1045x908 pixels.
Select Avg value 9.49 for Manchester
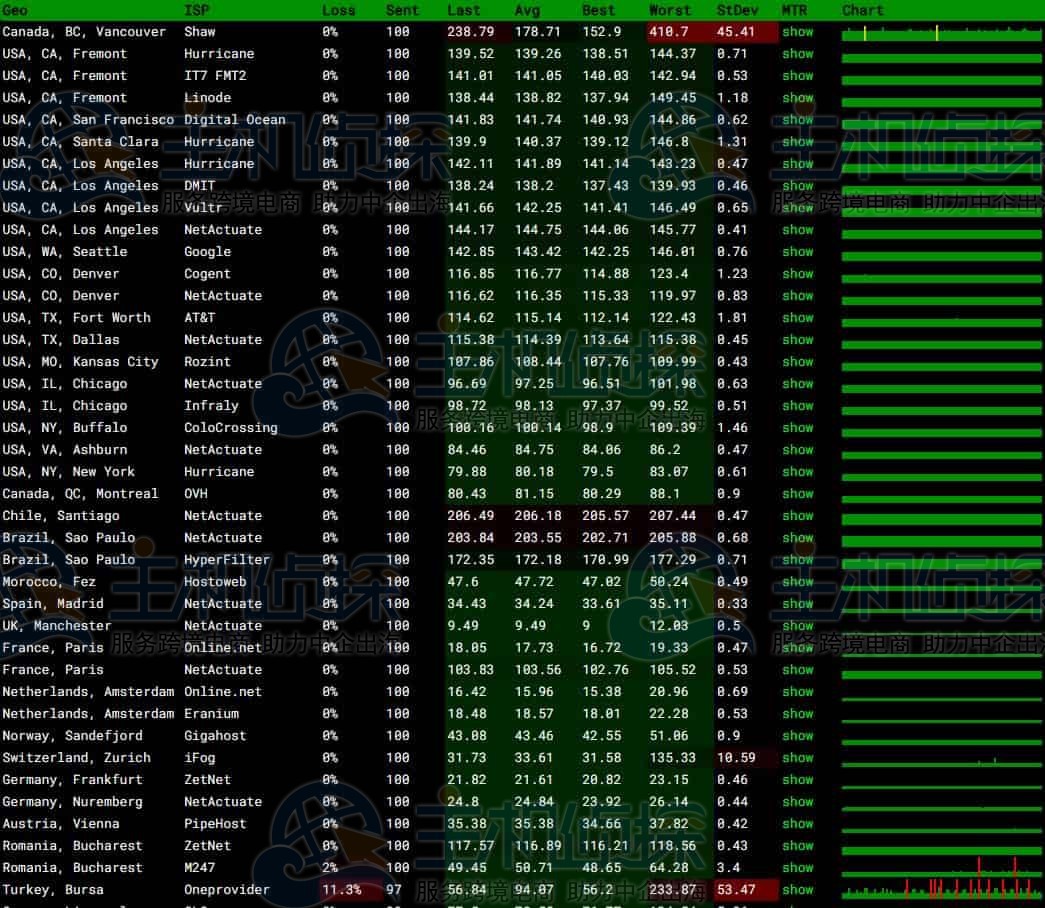[x=530, y=626]
